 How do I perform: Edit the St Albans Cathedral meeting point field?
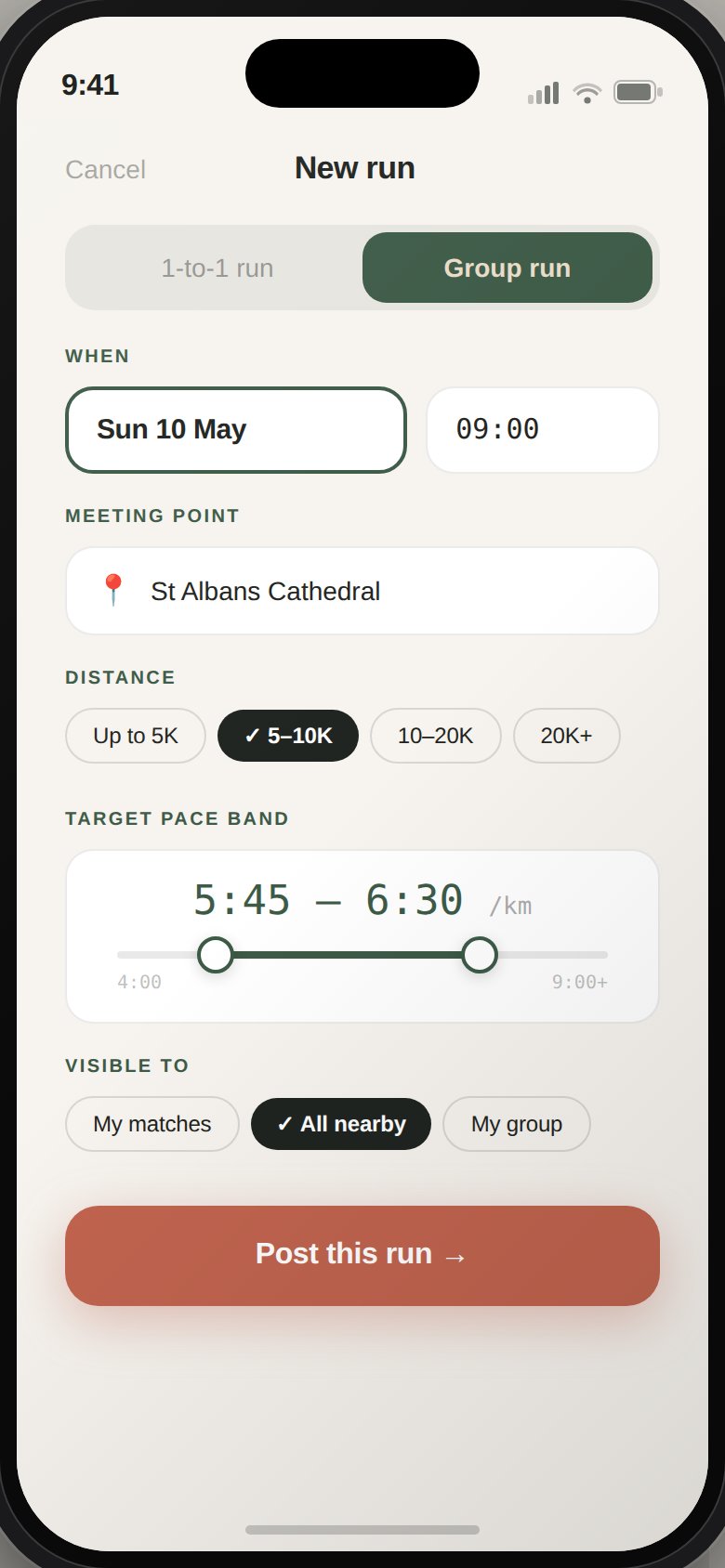click(x=362, y=591)
